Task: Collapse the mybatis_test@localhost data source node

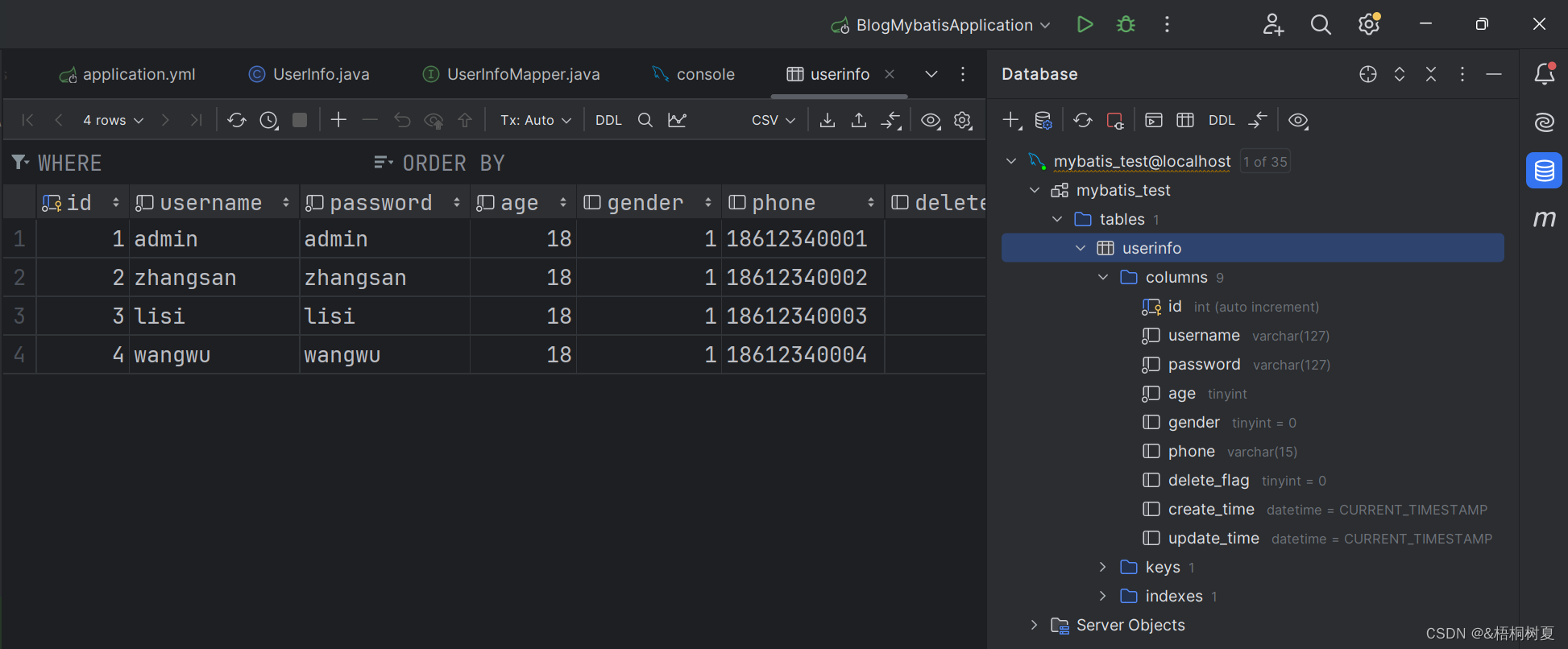Action: pos(1011,161)
